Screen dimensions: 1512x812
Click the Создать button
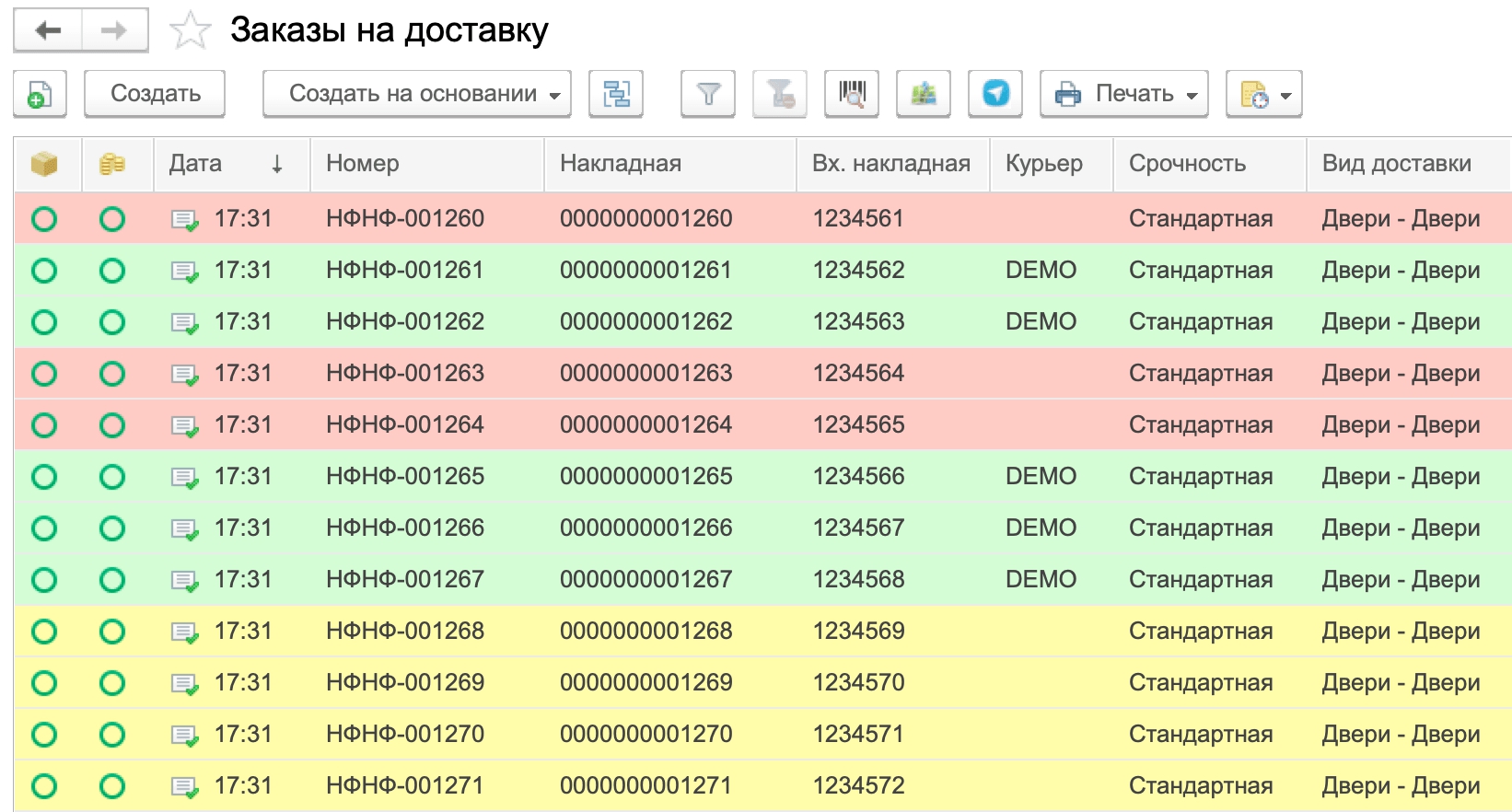pyautogui.click(x=155, y=93)
